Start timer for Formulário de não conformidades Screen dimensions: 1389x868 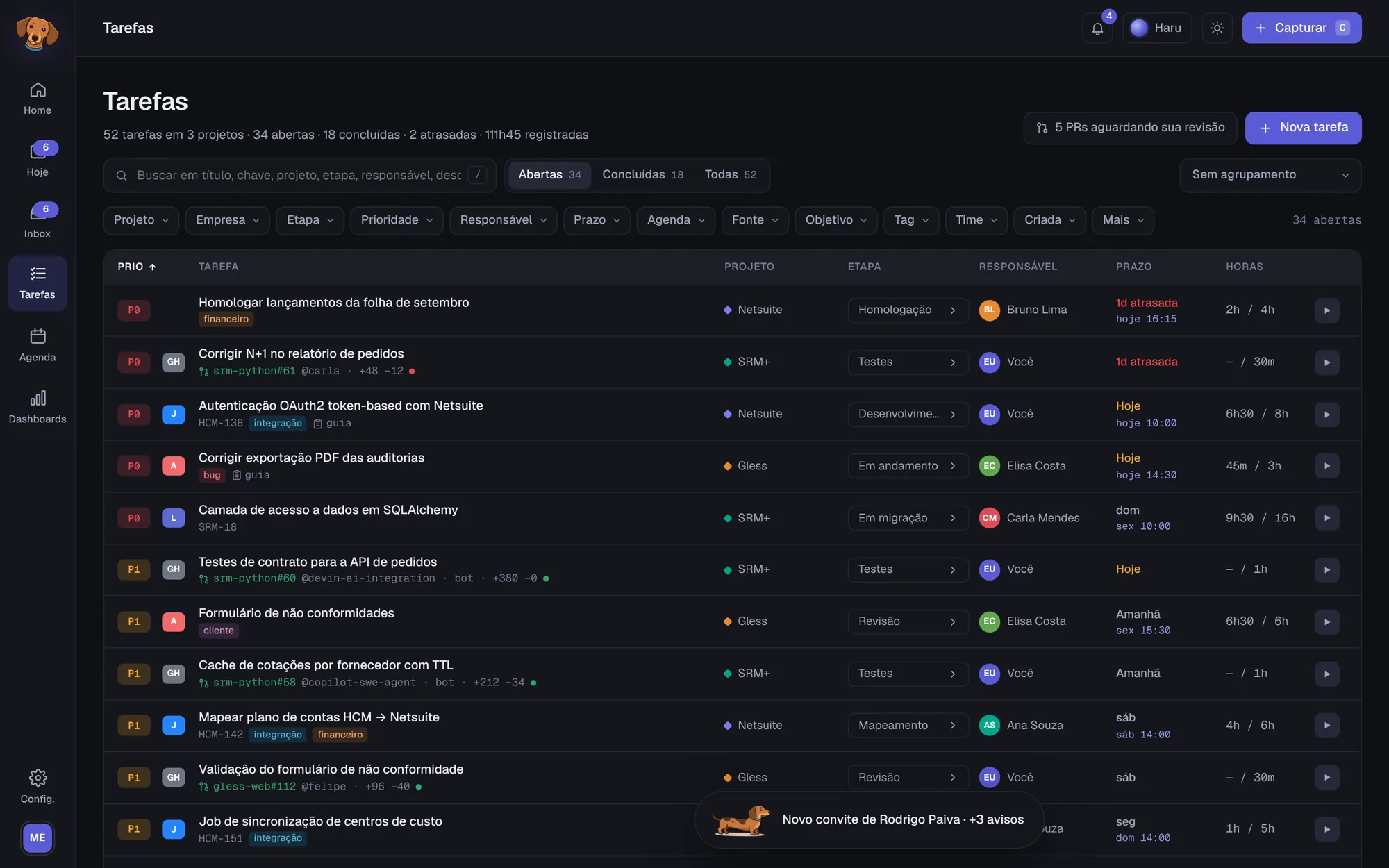coord(1326,621)
